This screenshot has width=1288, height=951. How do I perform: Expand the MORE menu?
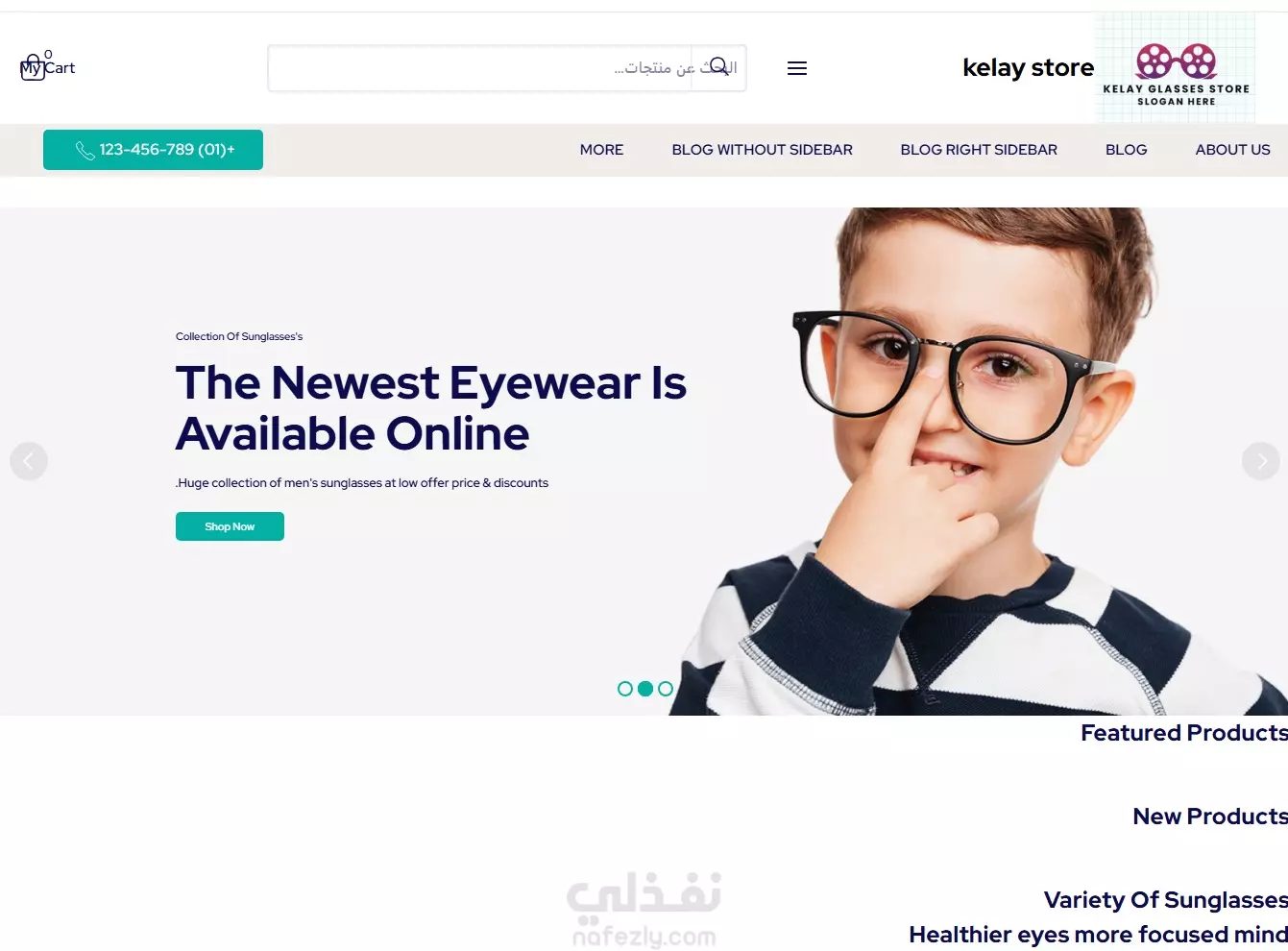(x=601, y=150)
